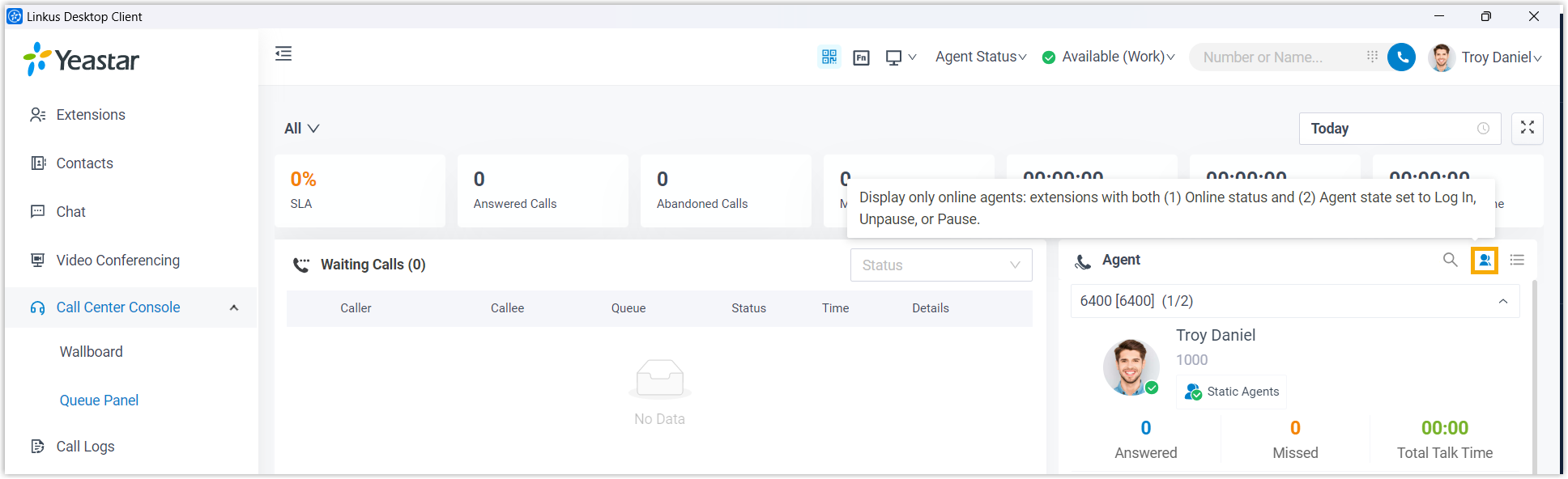
Task: Click the fullscreen expand icon
Action: (x=1527, y=129)
